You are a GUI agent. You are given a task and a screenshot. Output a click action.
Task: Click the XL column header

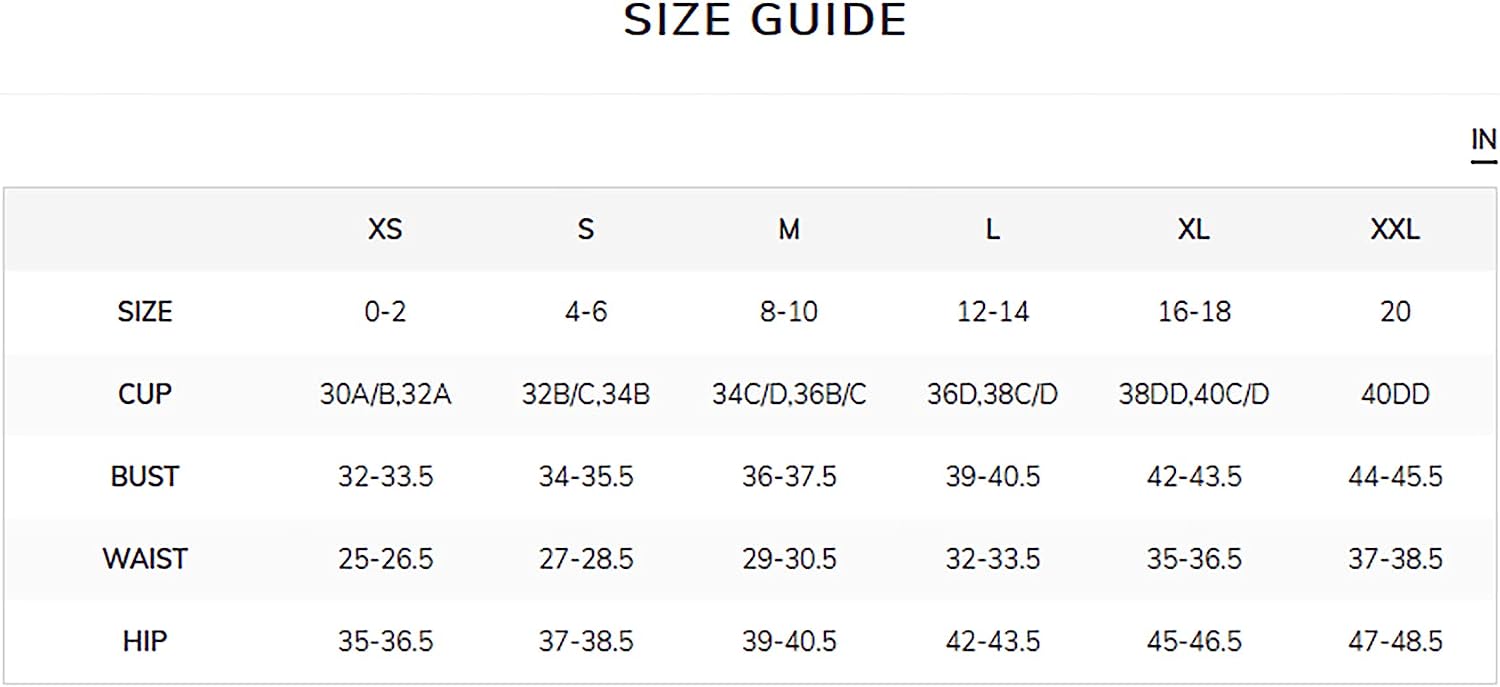(1193, 230)
